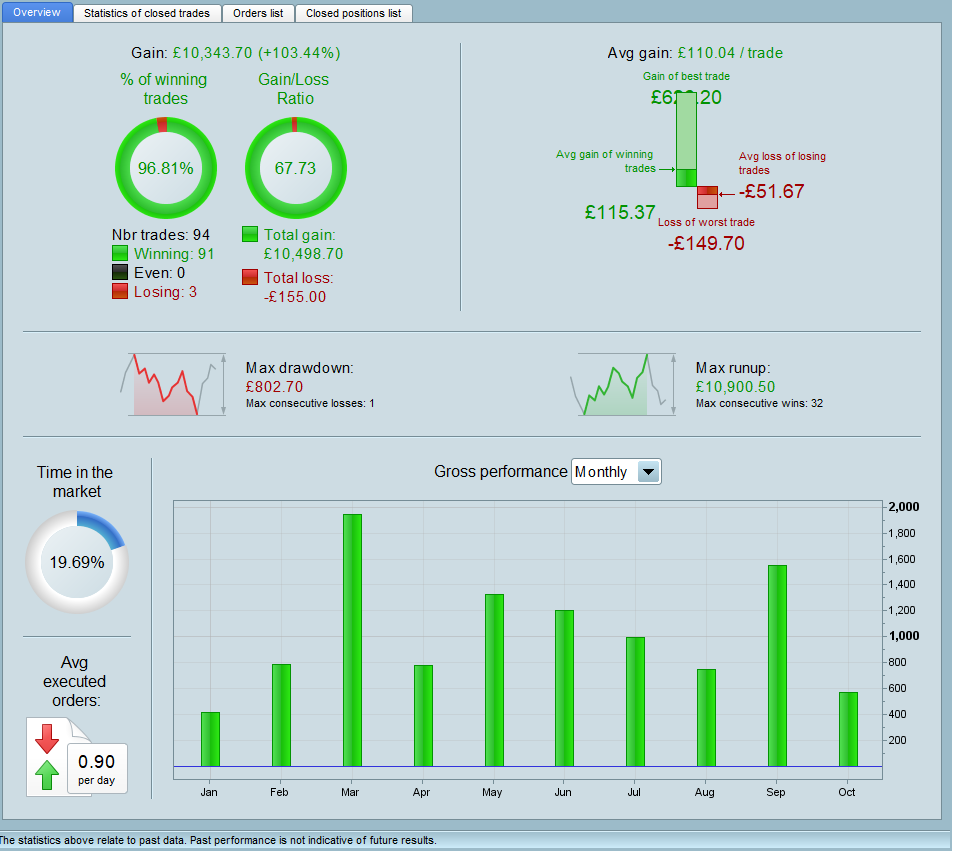
Task: Click the £10,900.50 max runup value
Action: [735, 386]
